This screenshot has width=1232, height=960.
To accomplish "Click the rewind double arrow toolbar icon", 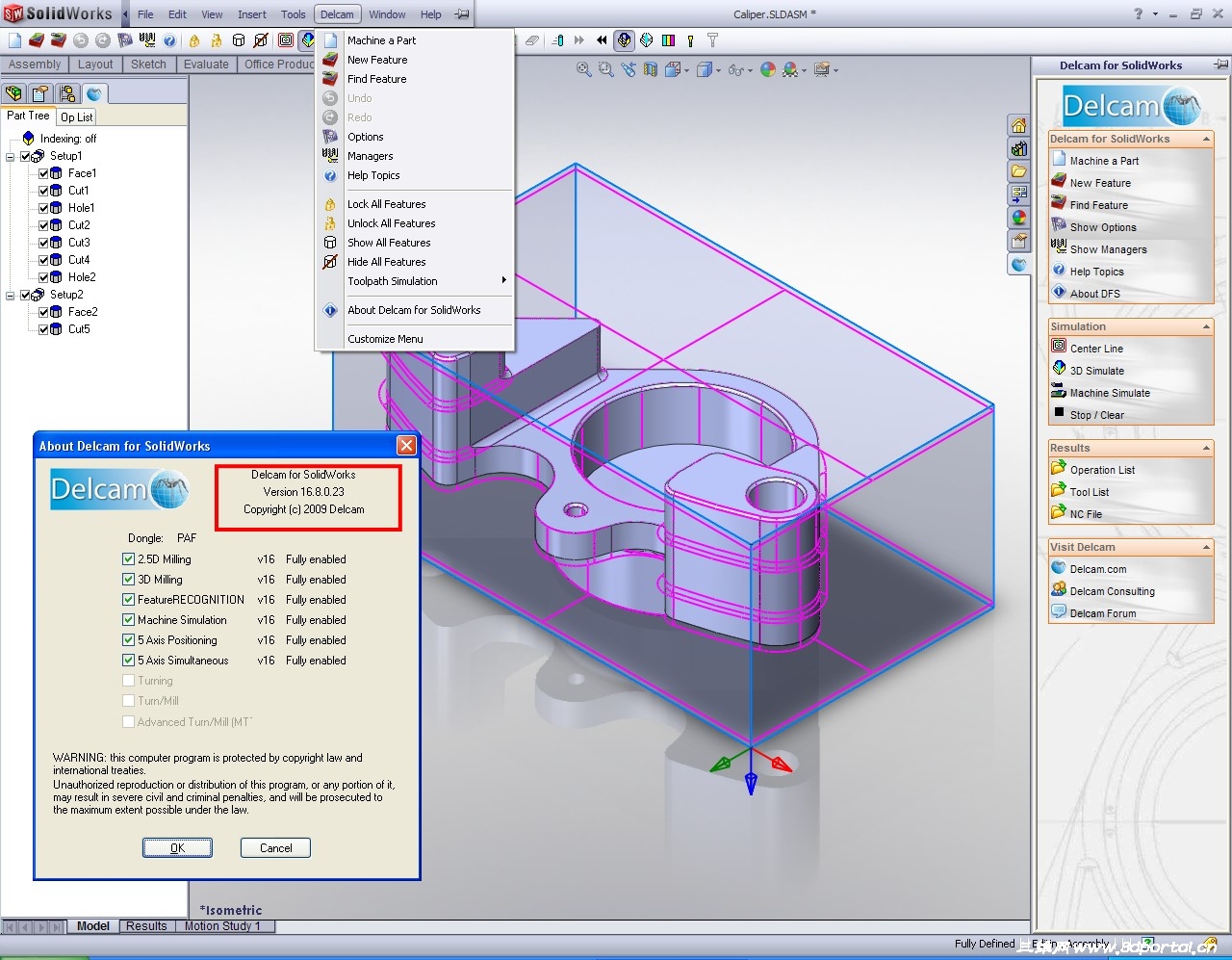I will 602,40.
